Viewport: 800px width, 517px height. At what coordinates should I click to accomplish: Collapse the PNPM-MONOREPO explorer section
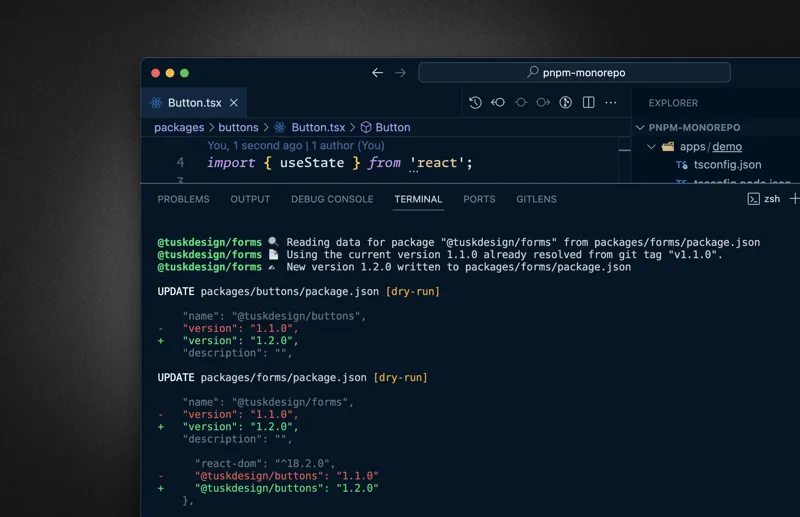click(x=641, y=128)
